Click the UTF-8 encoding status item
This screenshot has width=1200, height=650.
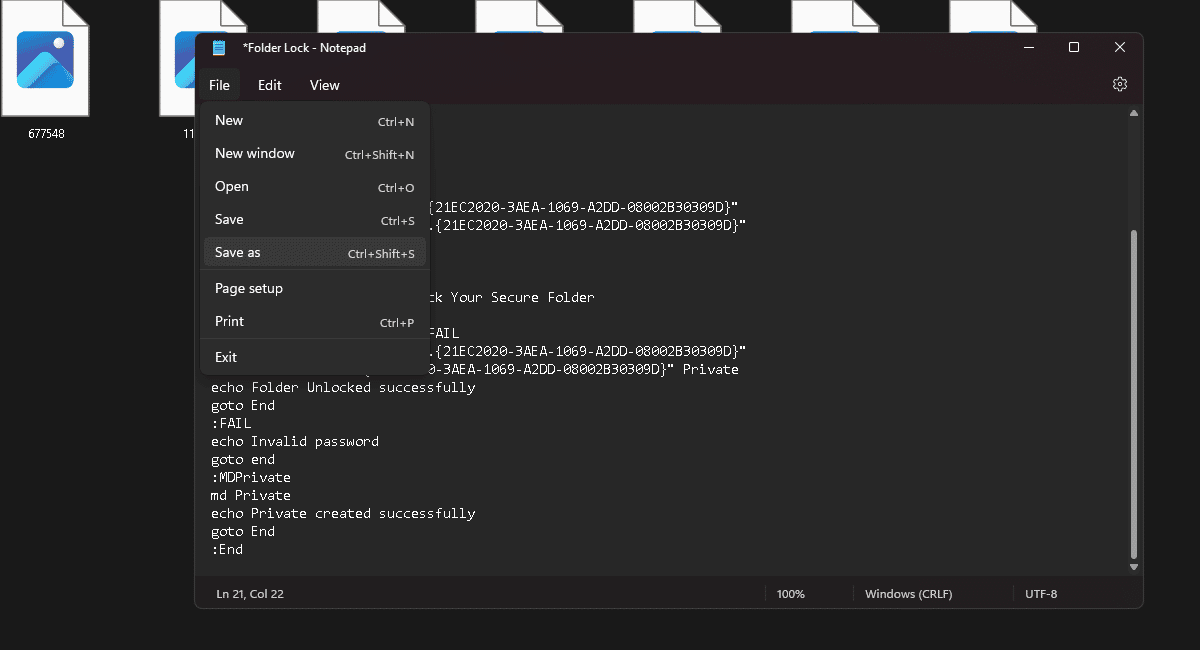[1041, 594]
